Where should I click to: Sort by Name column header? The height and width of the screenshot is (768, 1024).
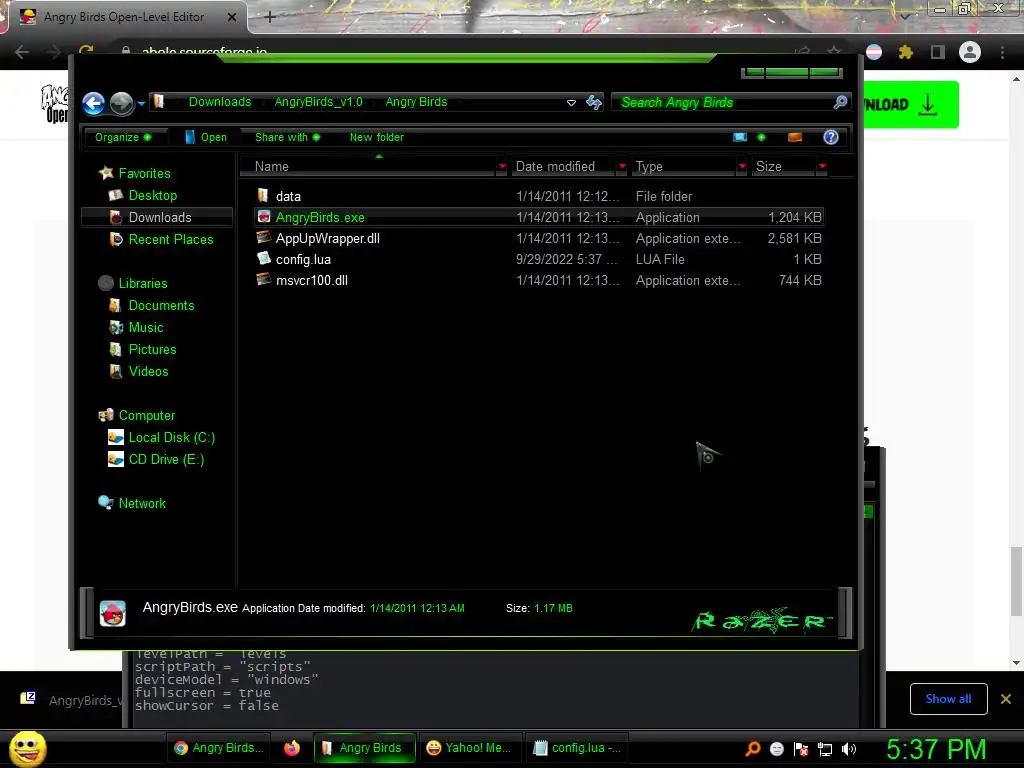pos(369,167)
